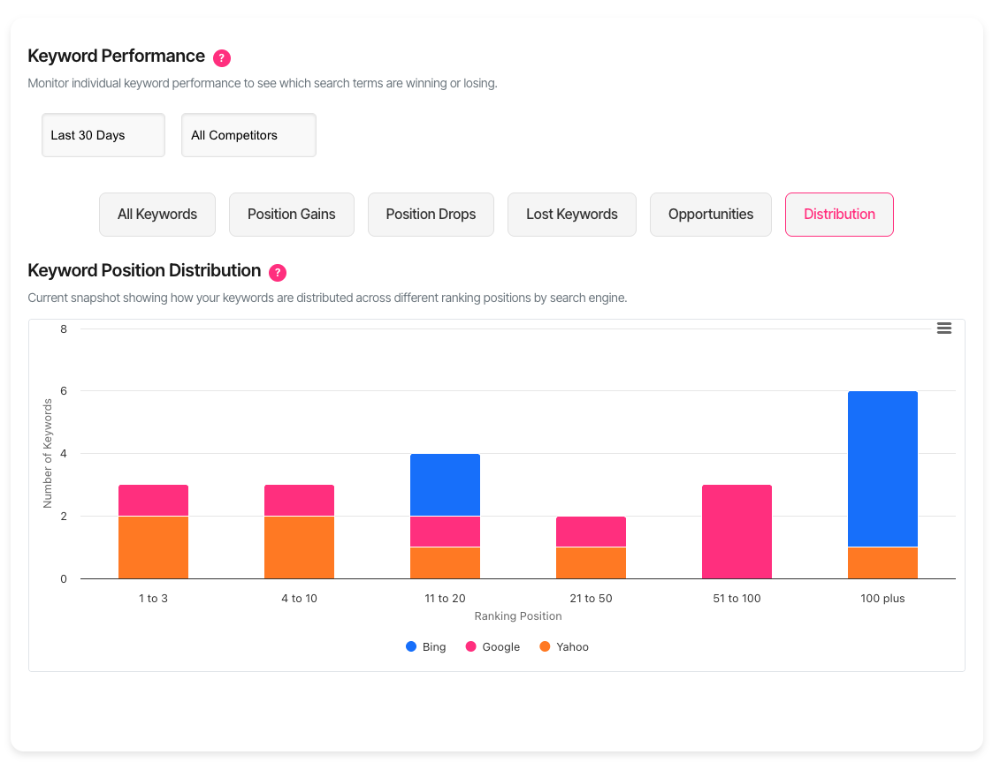The width and height of the screenshot is (1000, 770).
Task: Click the pink Google bar at 51 to 100
Action: pos(737,530)
